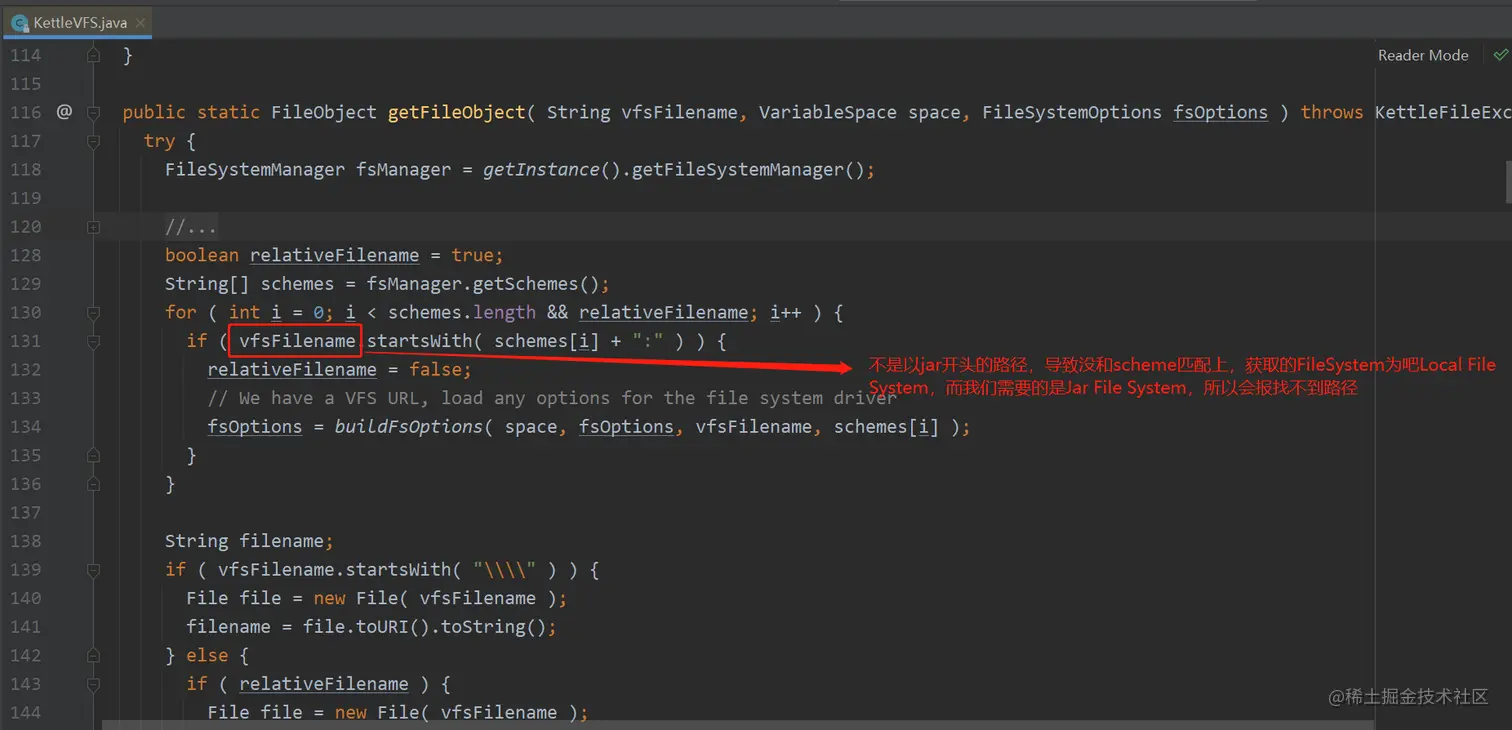1512x730 pixels.
Task: Click the Java file icon on the KettleVFS.java tab
Action: (20, 21)
